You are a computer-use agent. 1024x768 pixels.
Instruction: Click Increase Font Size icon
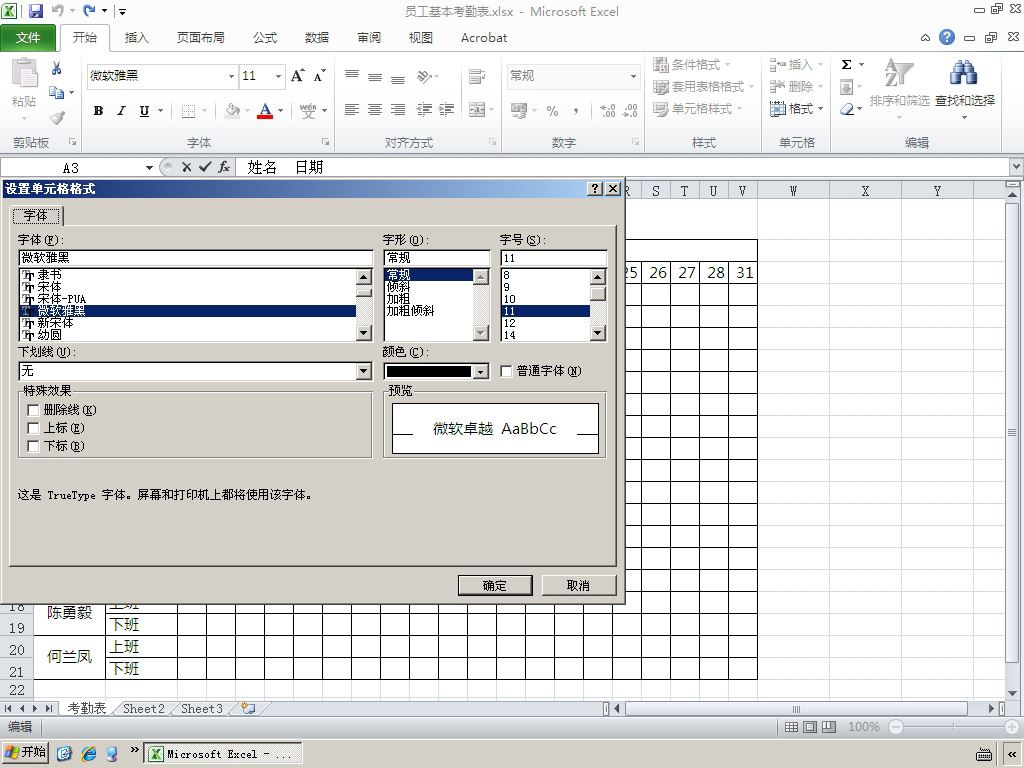297,76
